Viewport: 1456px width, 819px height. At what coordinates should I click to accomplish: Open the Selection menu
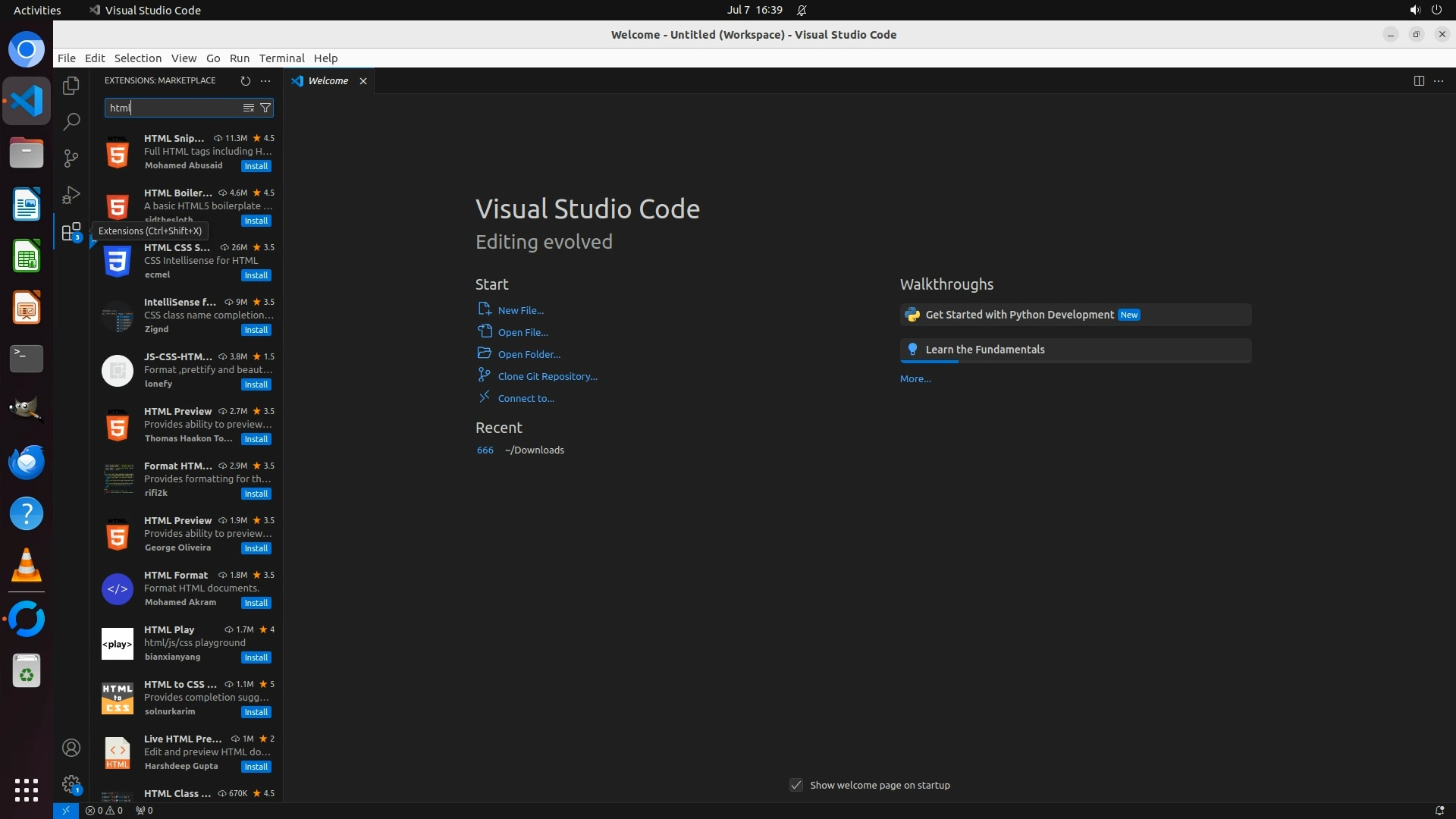tap(137, 58)
